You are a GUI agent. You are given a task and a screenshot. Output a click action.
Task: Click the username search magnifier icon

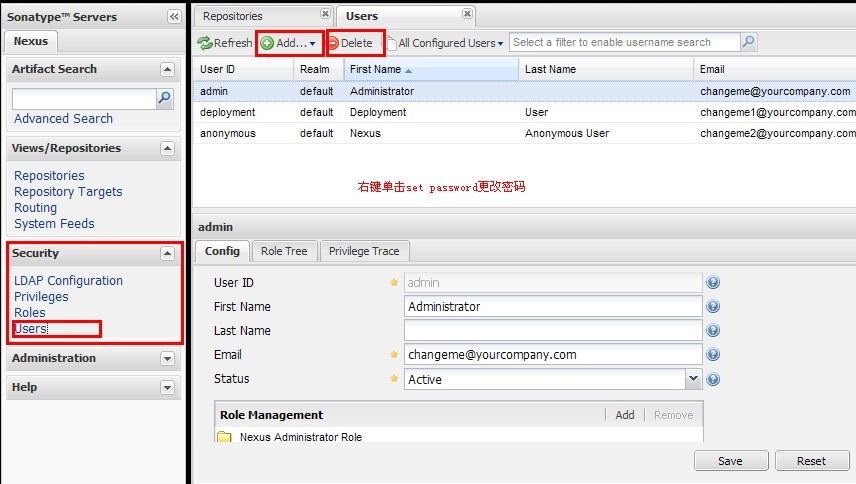point(749,42)
